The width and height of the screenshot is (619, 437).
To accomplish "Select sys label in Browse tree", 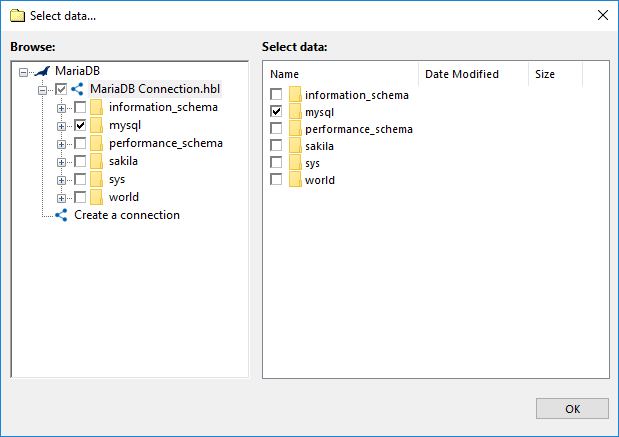I will tap(117, 180).
